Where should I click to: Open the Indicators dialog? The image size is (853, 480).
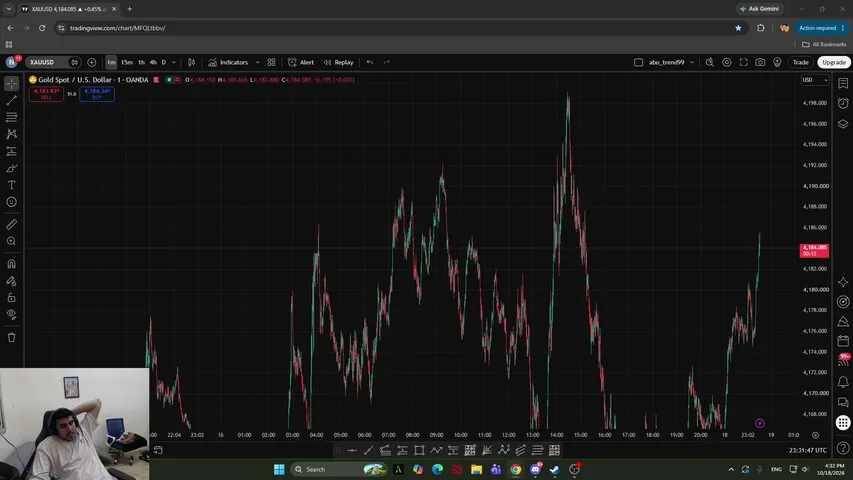tap(228, 62)
